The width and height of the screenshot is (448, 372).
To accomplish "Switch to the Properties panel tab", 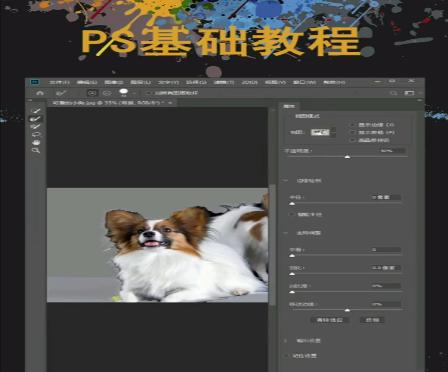I will click(x=289, y=106).
